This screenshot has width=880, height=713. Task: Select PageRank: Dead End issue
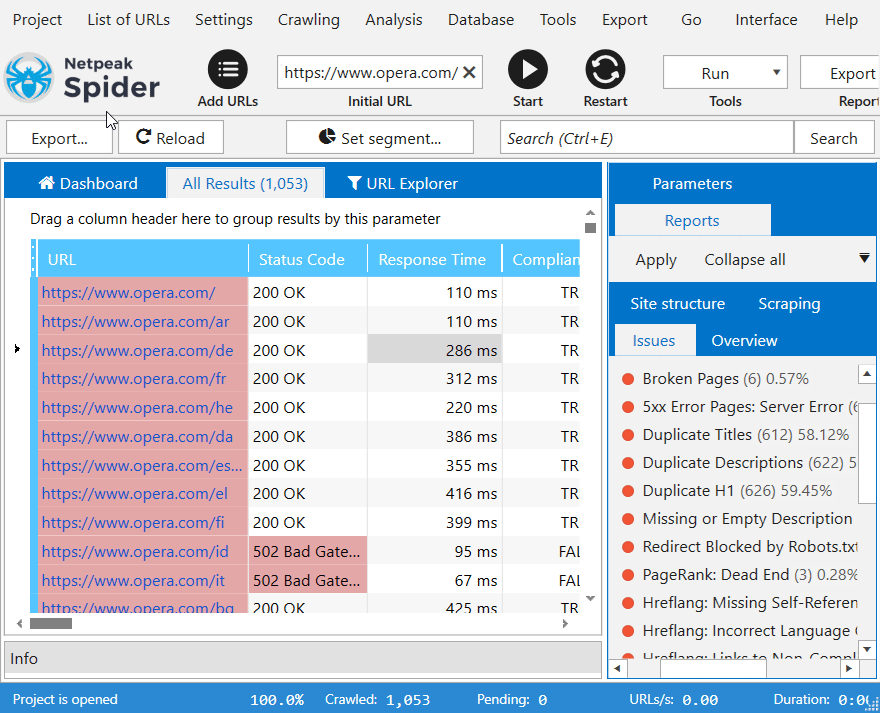click(749, 575)
